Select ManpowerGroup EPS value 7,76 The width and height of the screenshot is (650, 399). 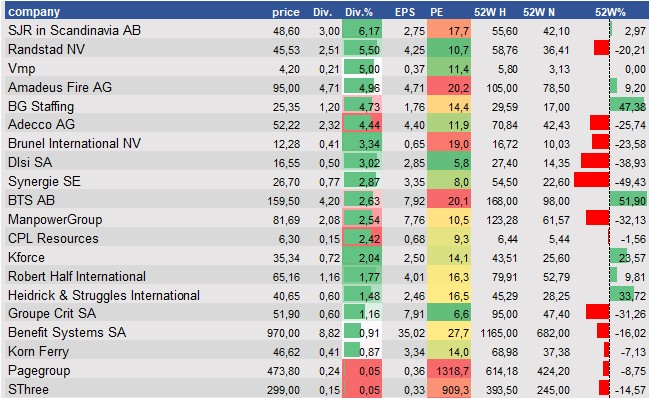pos(415,220)
